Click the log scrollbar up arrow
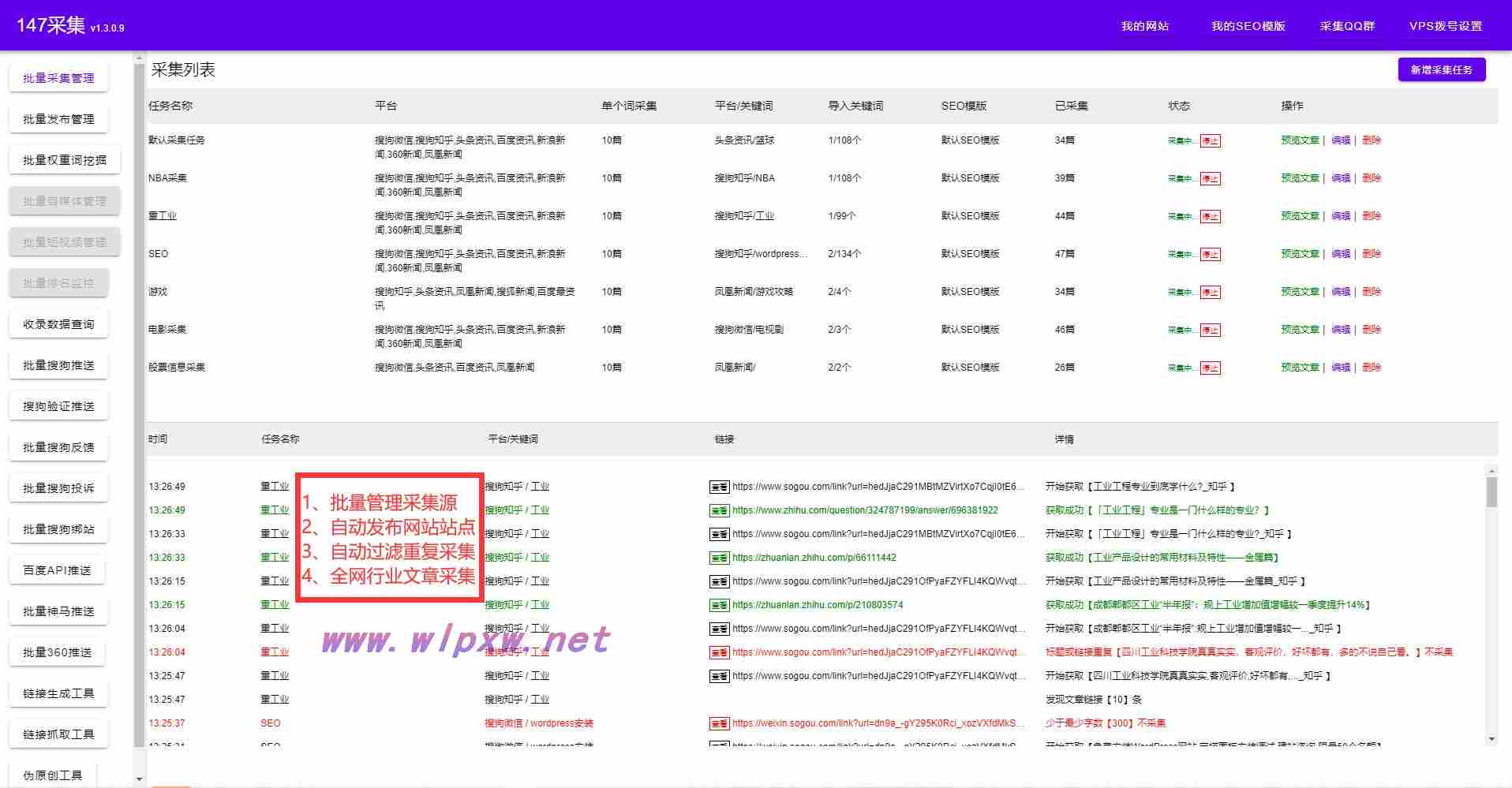Image resolution: width=1512 pixels, height=788 pixels. 1491,471
